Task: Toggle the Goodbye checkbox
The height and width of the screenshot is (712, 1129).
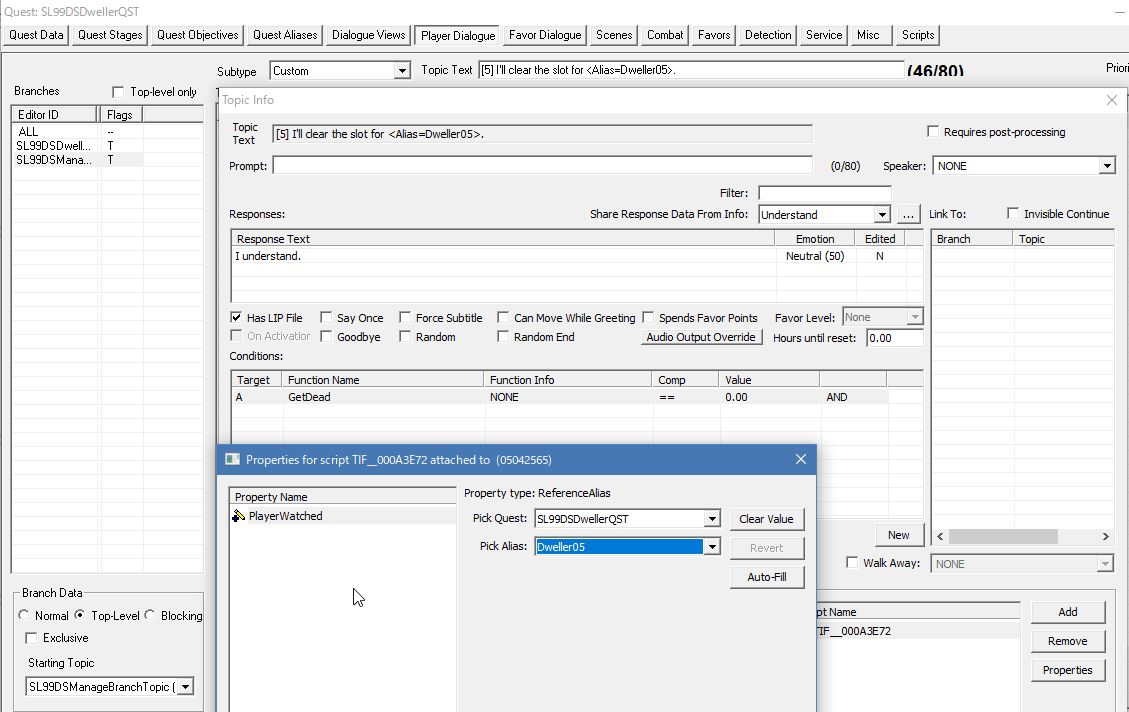Action: point(326,336)
